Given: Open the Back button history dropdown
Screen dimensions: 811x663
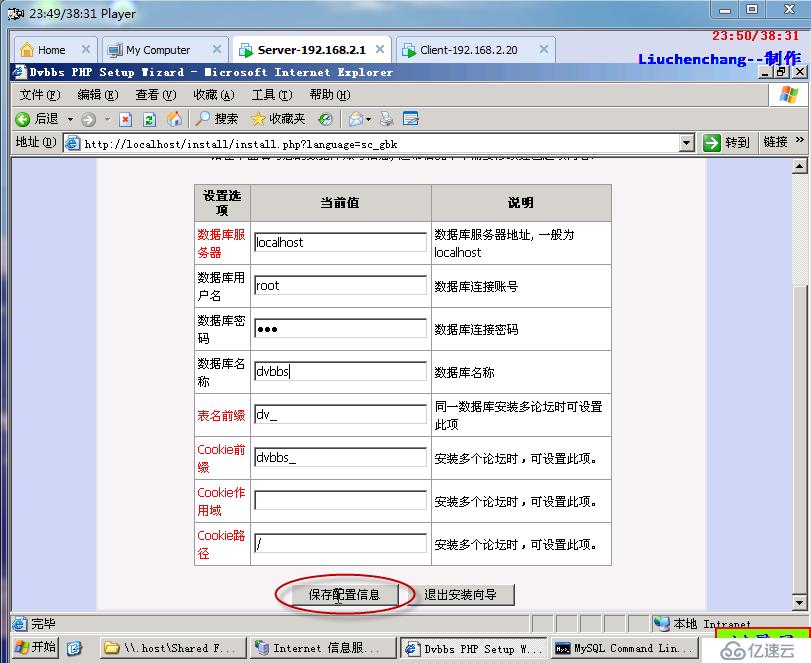Looking at the screenshot, I should coord(70,120).
